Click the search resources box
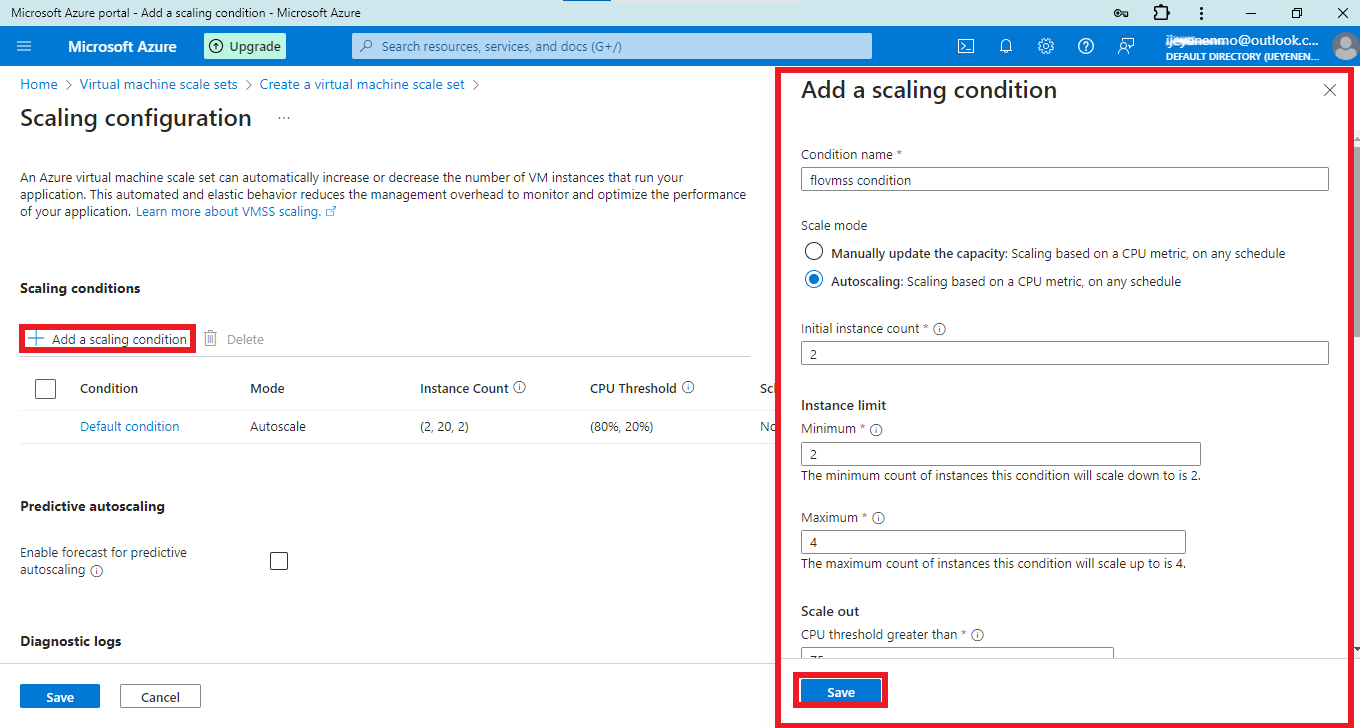 [611, 46]
